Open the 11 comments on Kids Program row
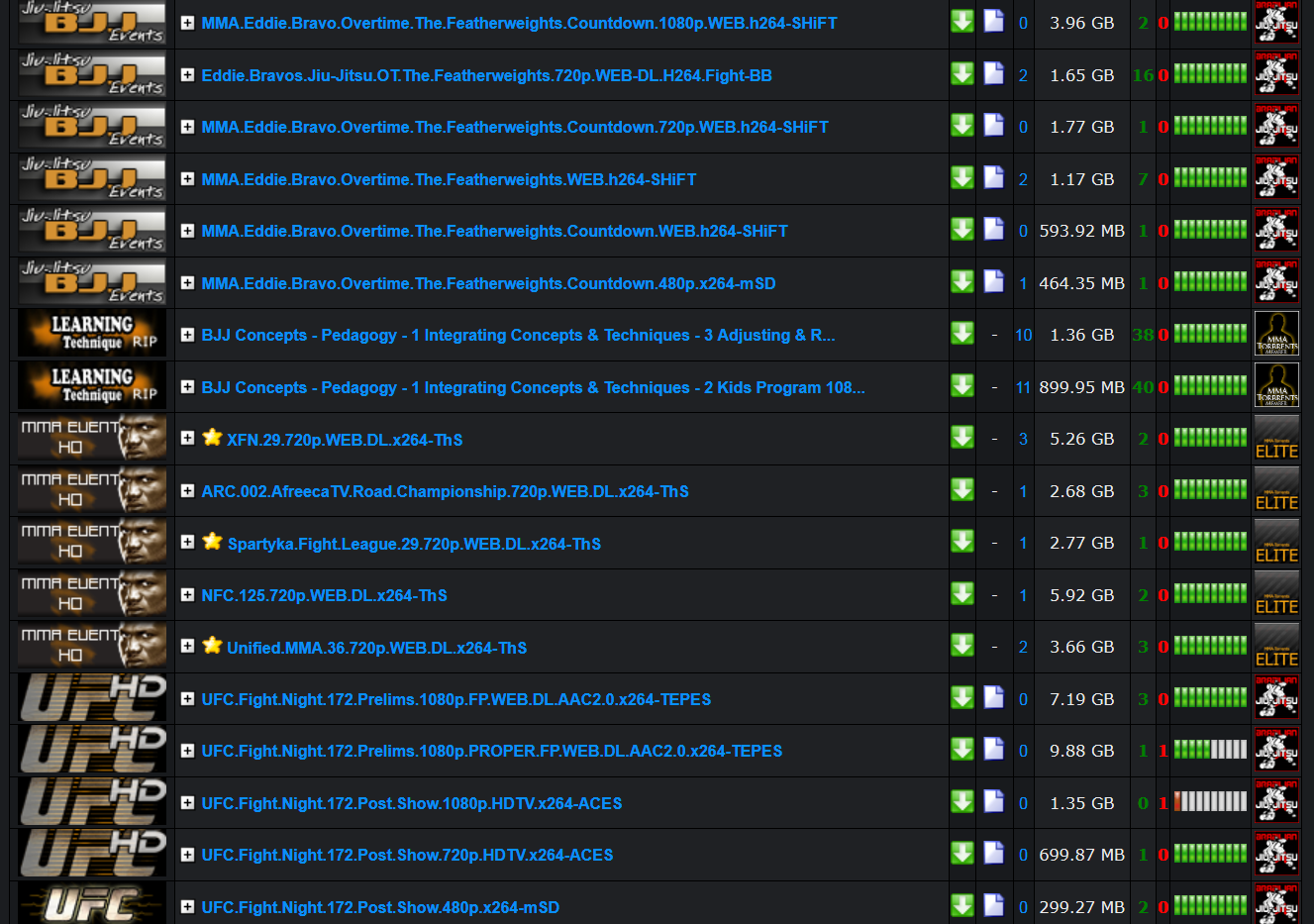Viewport: 1314px width, 924px height. (x=1023, y=387)
